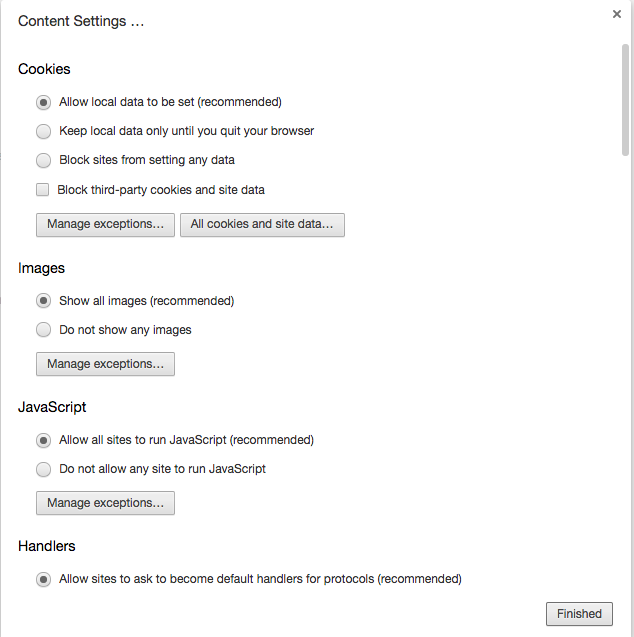Open Manage exceptions for Images

tap(105, 364)
